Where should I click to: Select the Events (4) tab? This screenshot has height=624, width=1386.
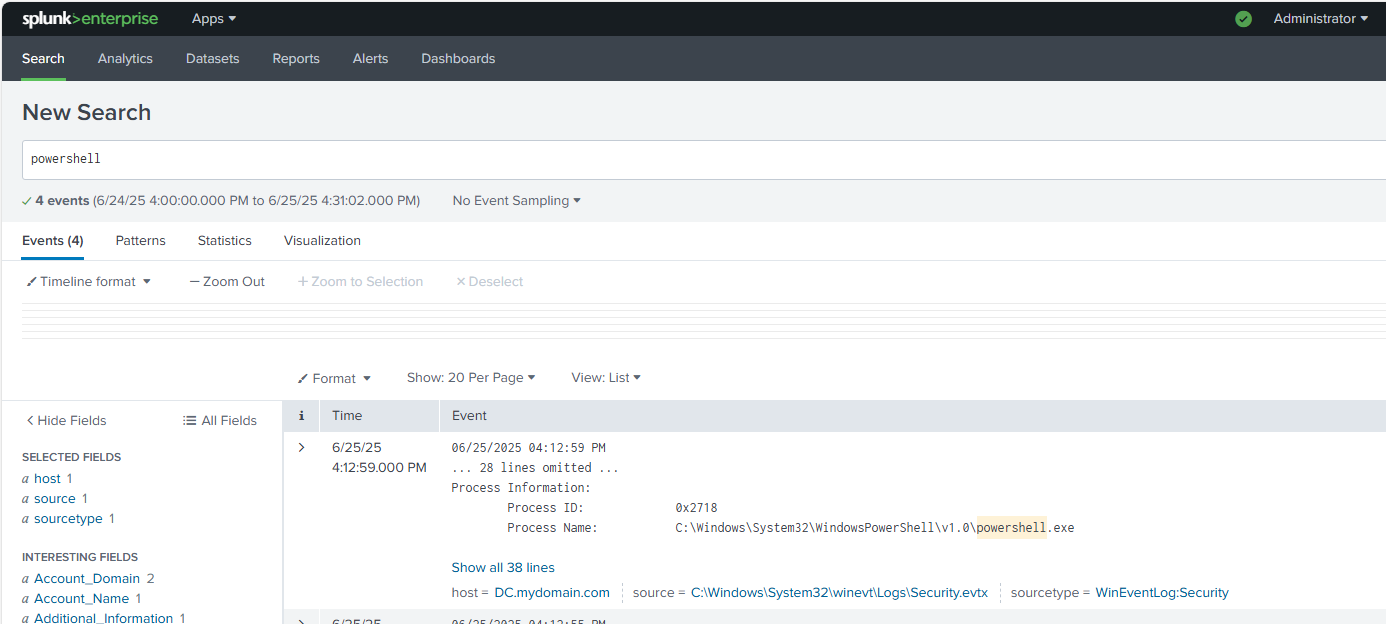click(x=53, y=241)
